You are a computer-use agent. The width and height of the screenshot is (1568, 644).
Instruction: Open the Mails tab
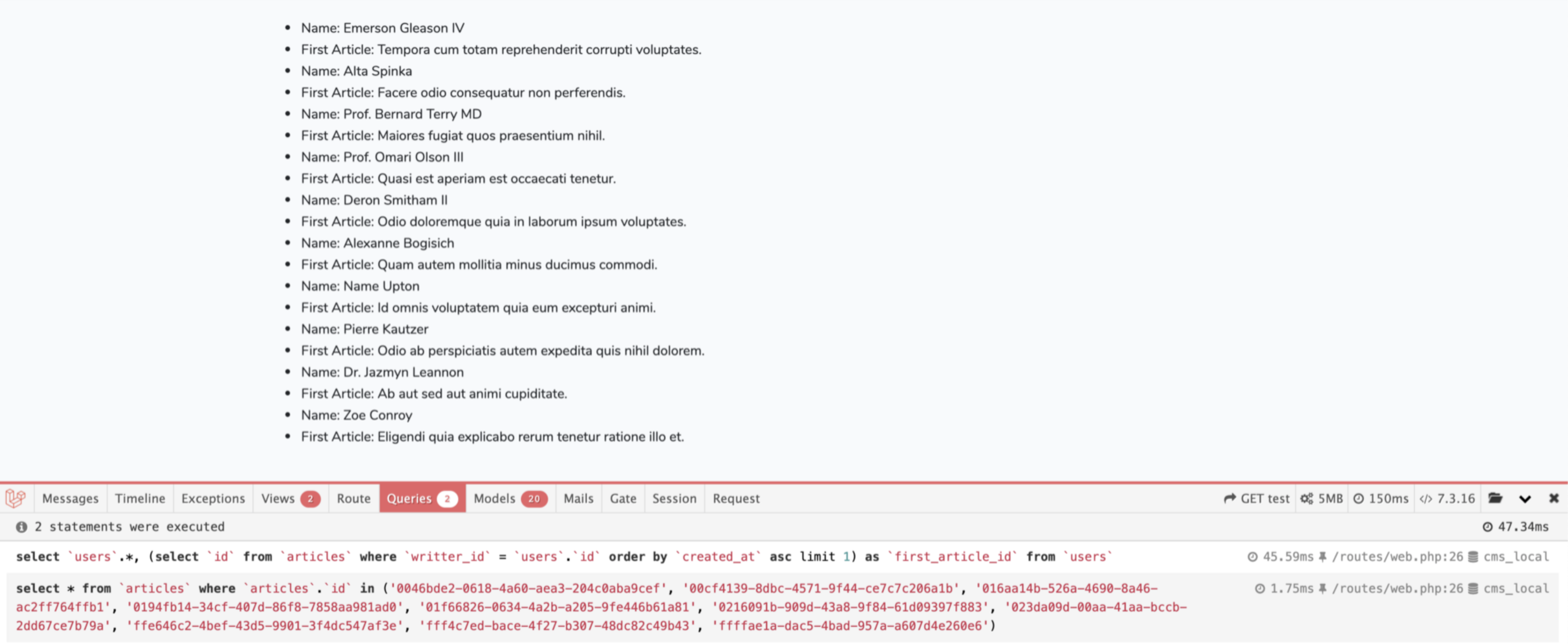(x=578, y=499)
